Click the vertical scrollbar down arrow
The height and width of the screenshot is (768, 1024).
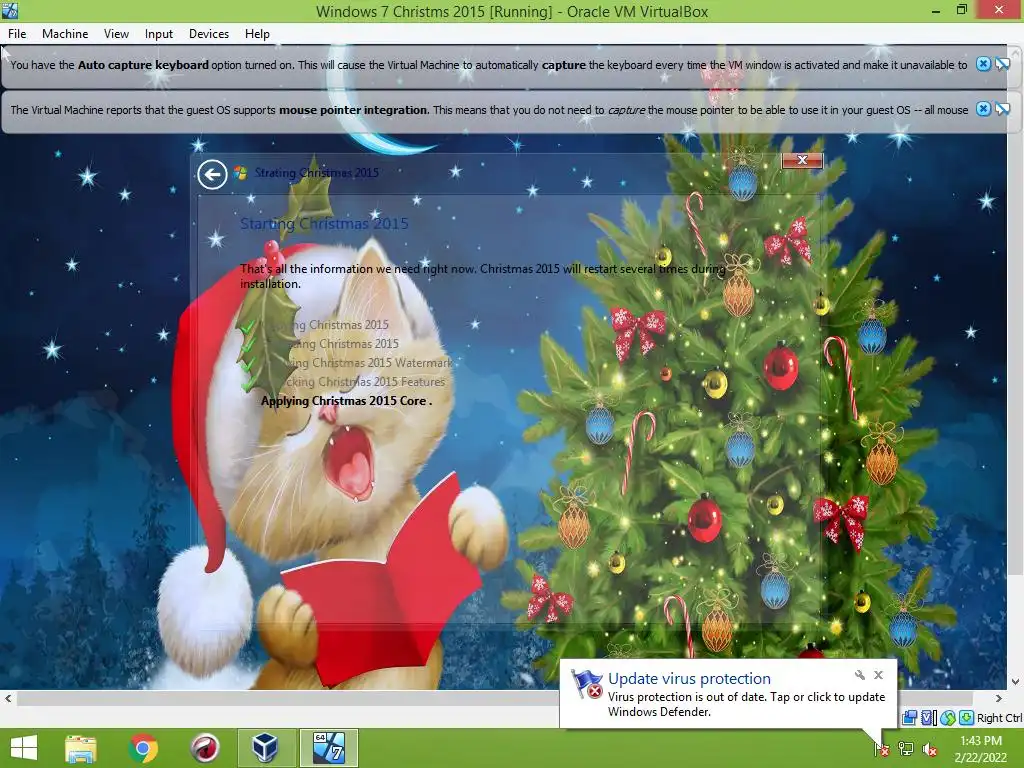tap(1016, 682)
